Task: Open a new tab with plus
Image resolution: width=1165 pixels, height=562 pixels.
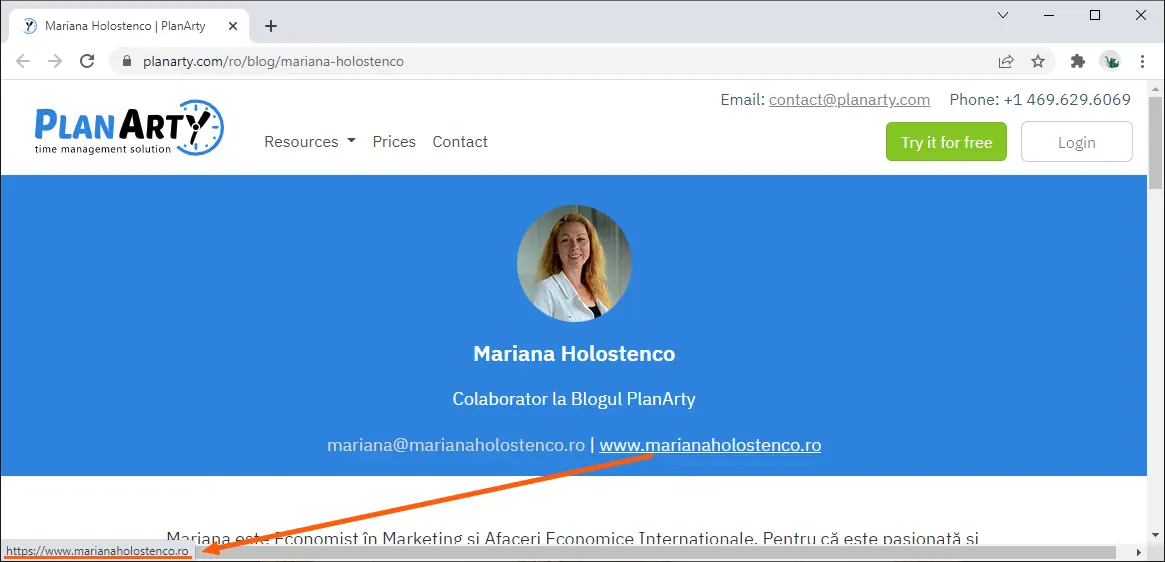Action: tap(271, 26)
